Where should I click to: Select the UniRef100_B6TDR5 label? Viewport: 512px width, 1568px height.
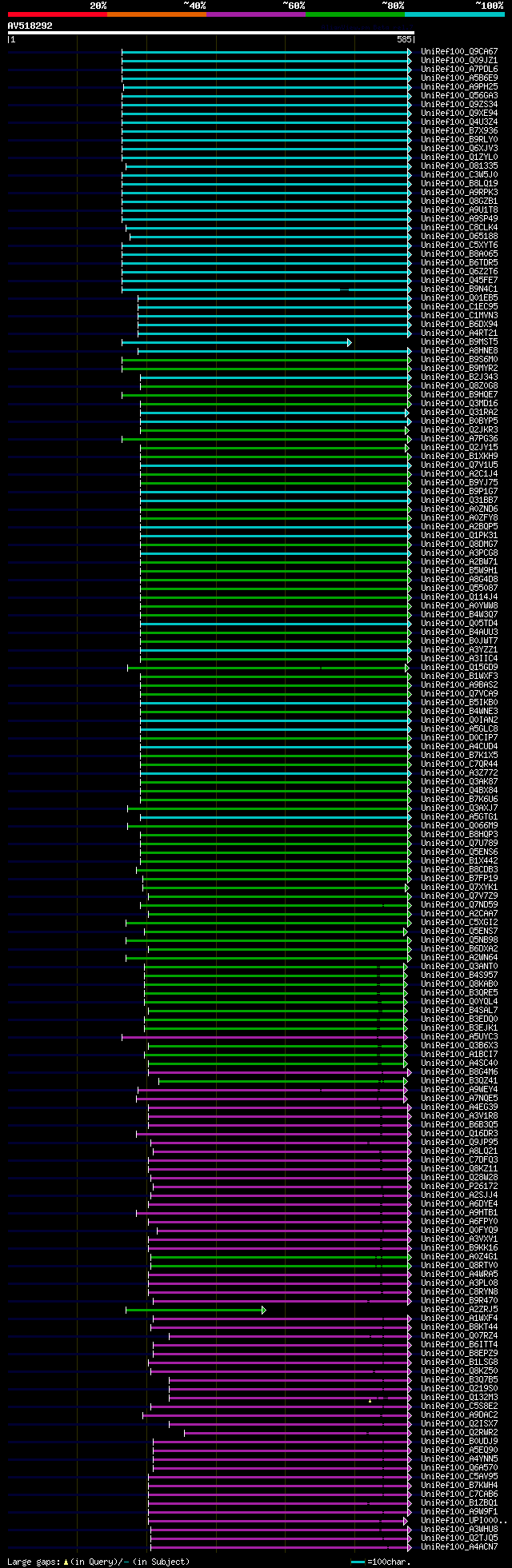(x=459, y=263)
